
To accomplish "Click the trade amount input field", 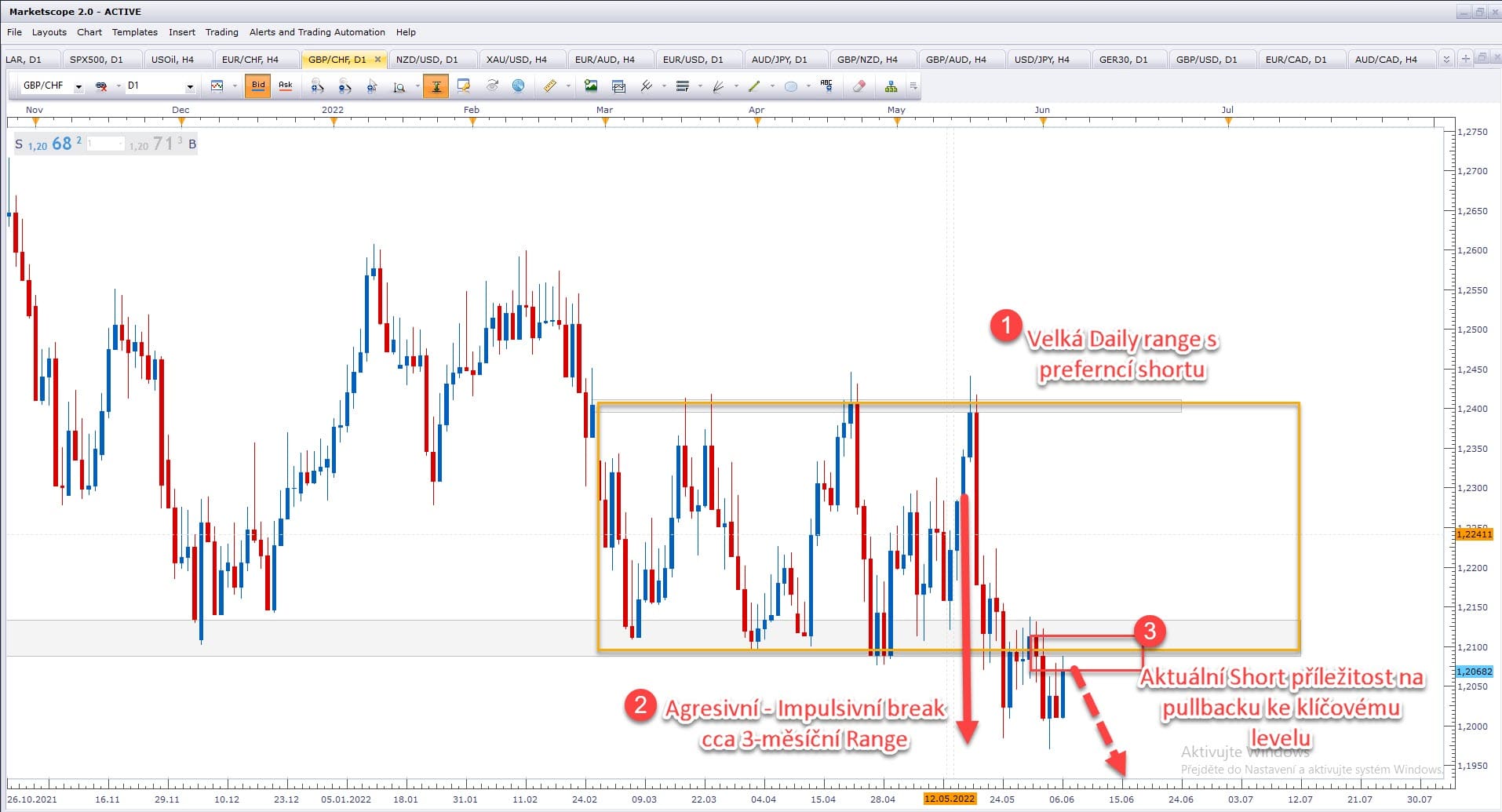I will 105,144.
